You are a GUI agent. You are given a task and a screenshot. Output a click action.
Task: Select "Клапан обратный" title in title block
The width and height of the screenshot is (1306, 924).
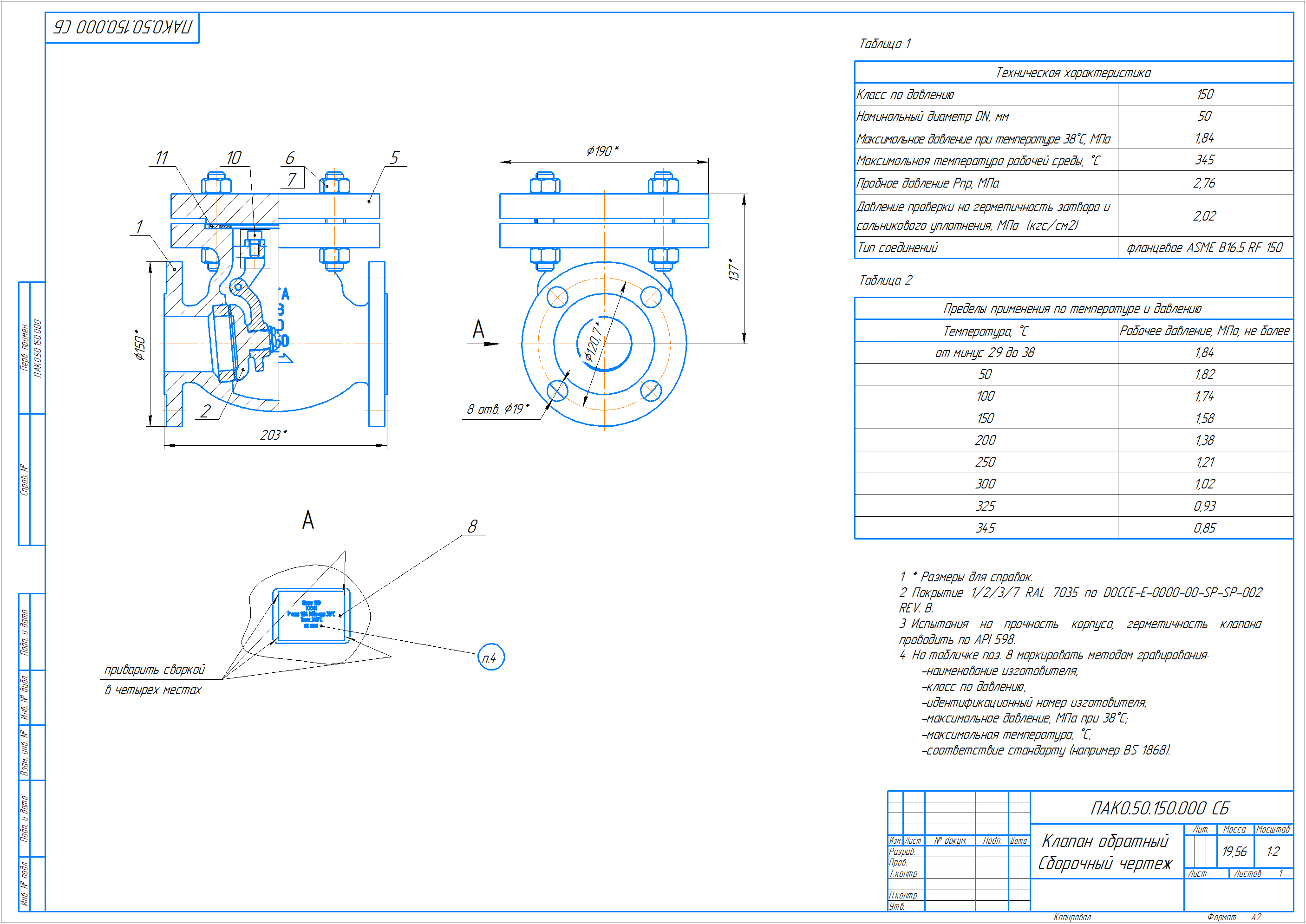click(1105, 841)
